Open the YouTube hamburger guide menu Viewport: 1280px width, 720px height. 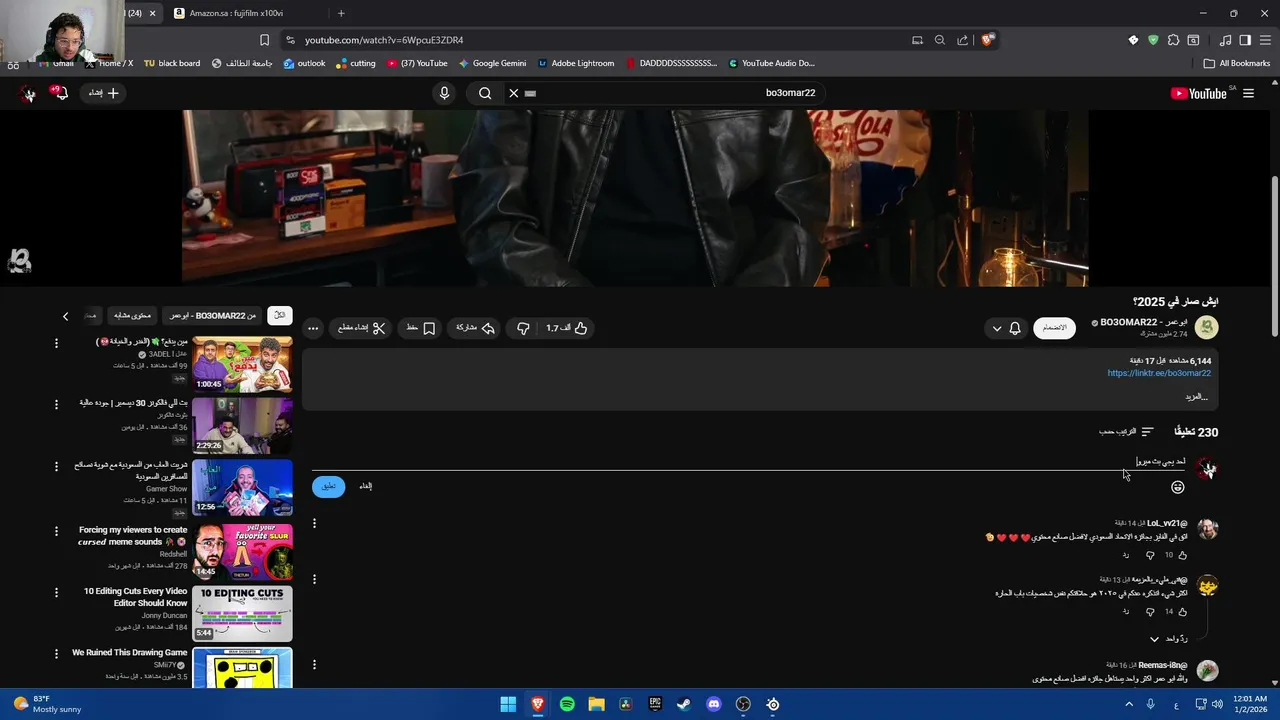click(1248, 93)
